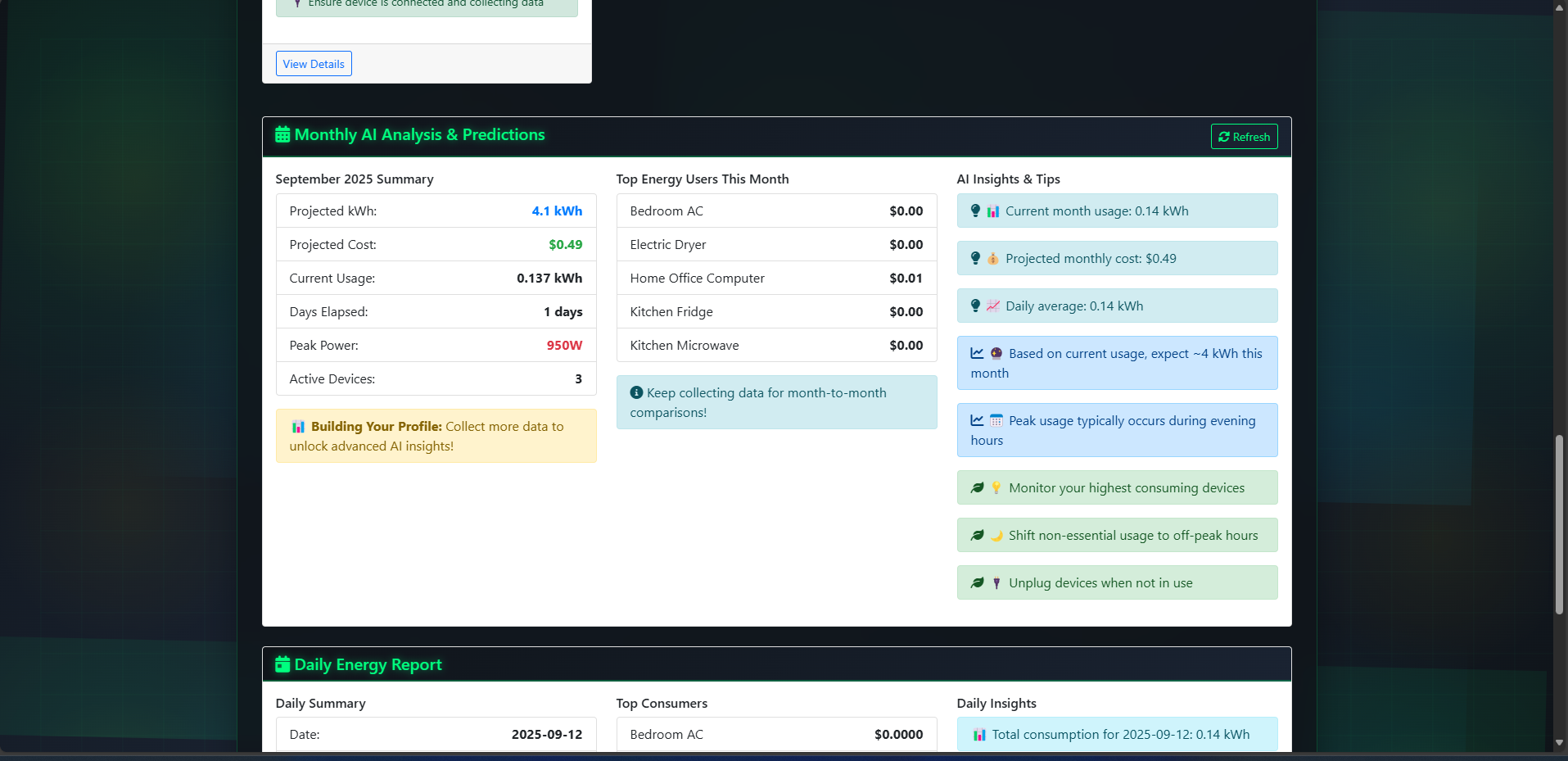Click the Top Consumers heading
1568x761 pixels.
pyautogui.click(x=662, y=703)
